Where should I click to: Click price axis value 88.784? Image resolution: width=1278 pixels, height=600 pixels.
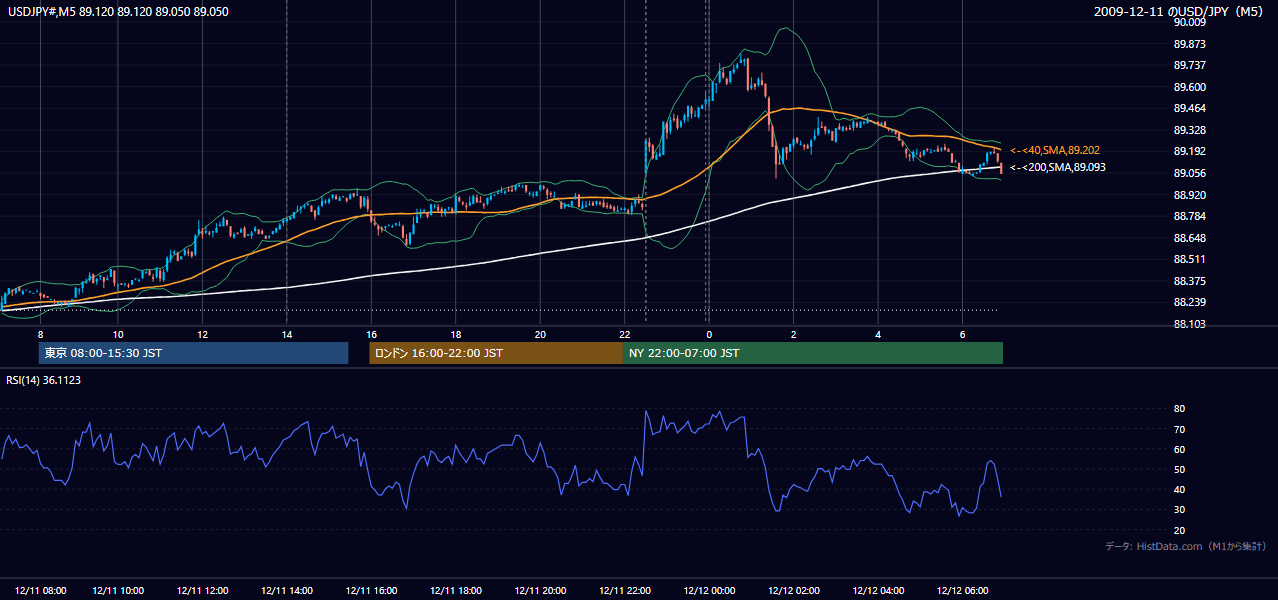[x=1191, y=216]
